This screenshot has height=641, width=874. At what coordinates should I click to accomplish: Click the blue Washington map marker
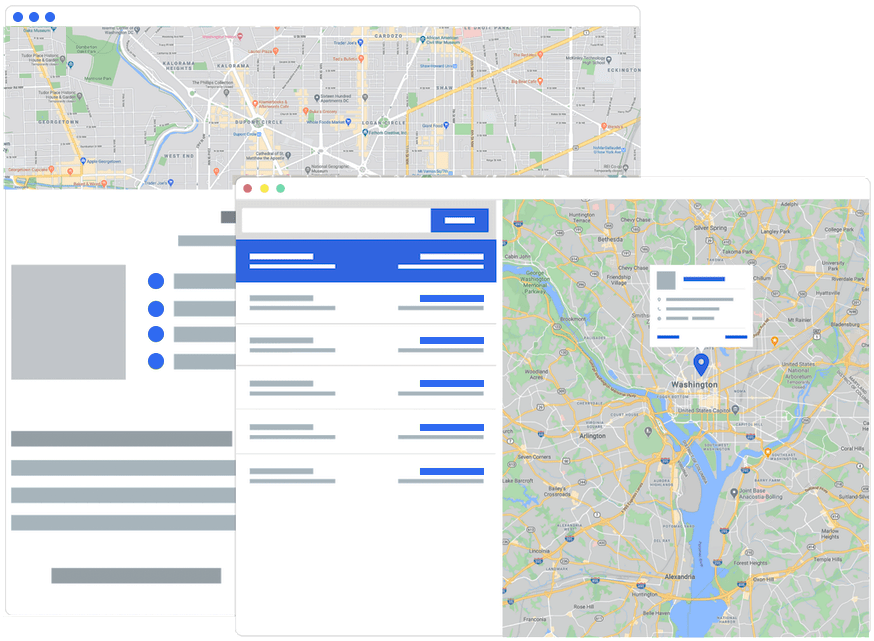702,363
